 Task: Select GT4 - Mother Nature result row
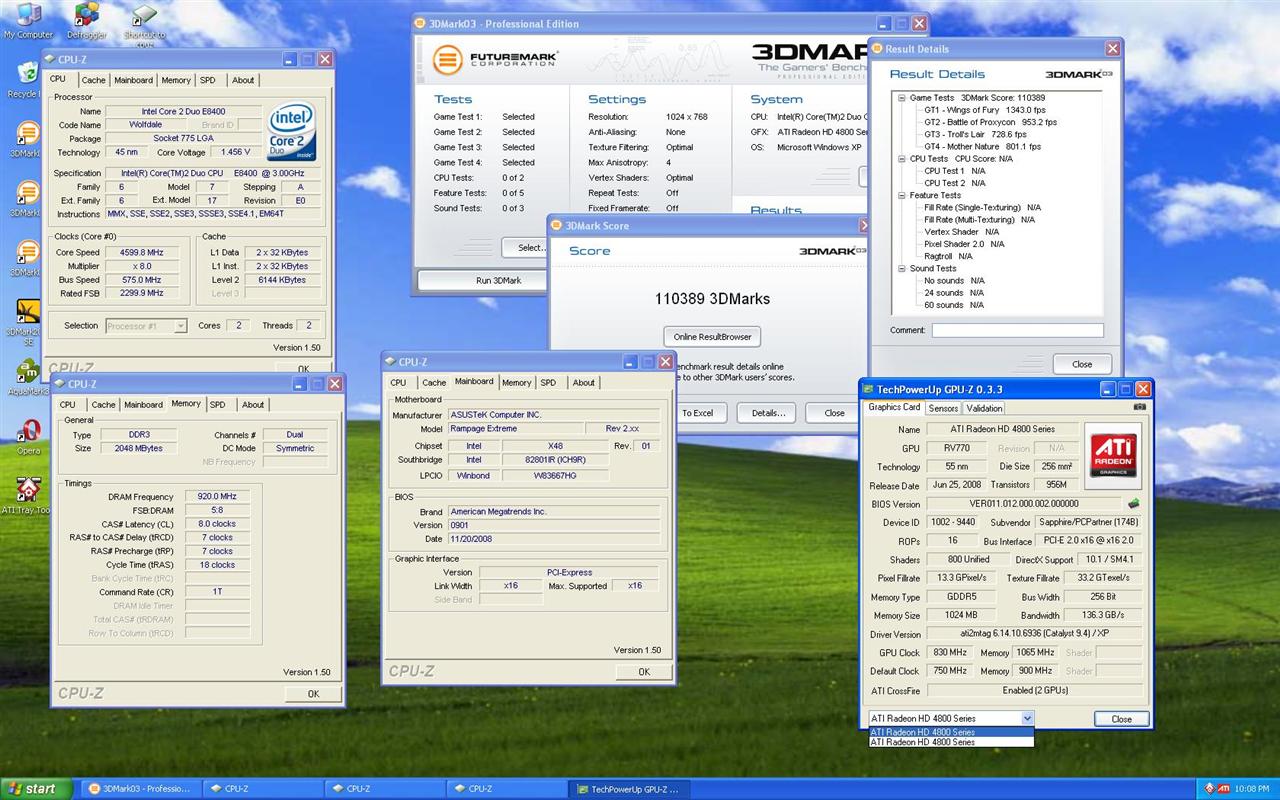coord(982,146)
